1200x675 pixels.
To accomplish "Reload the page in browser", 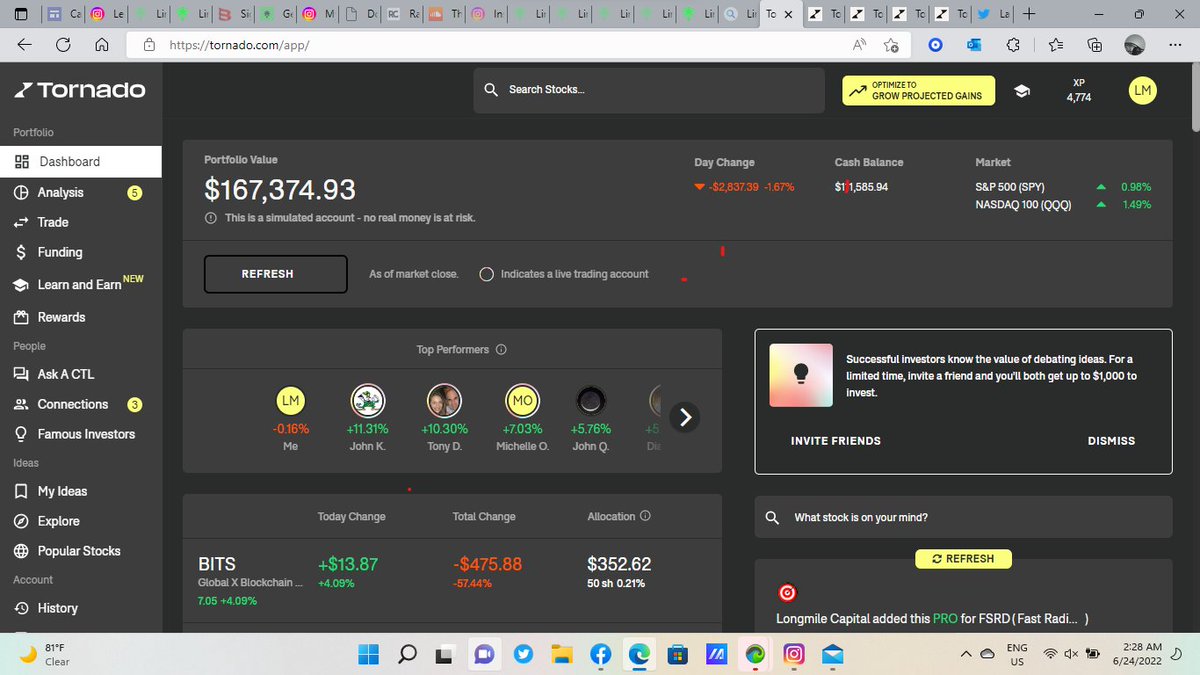I will point(63,45).
